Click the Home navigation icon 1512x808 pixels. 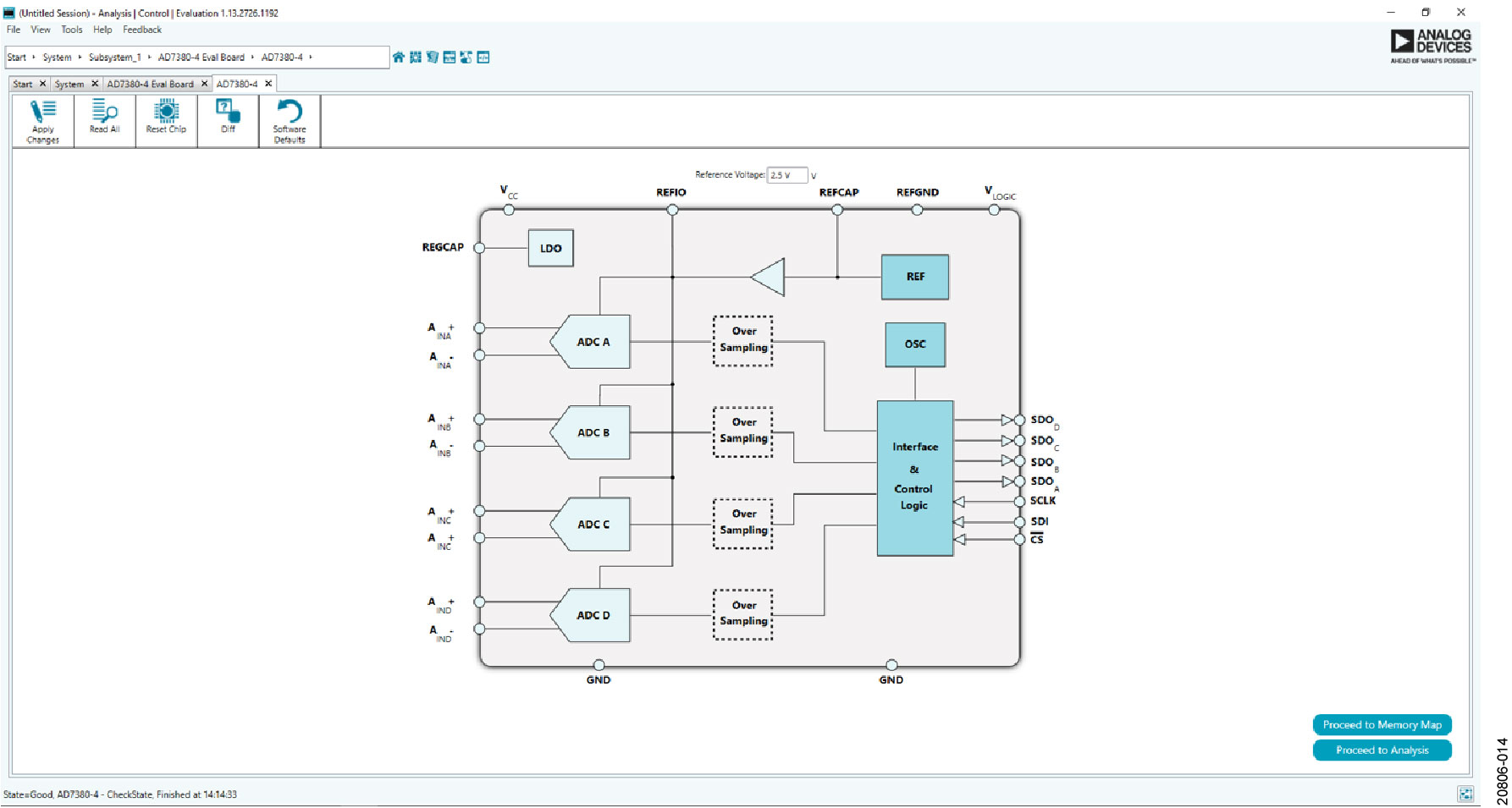coord(398,57)
